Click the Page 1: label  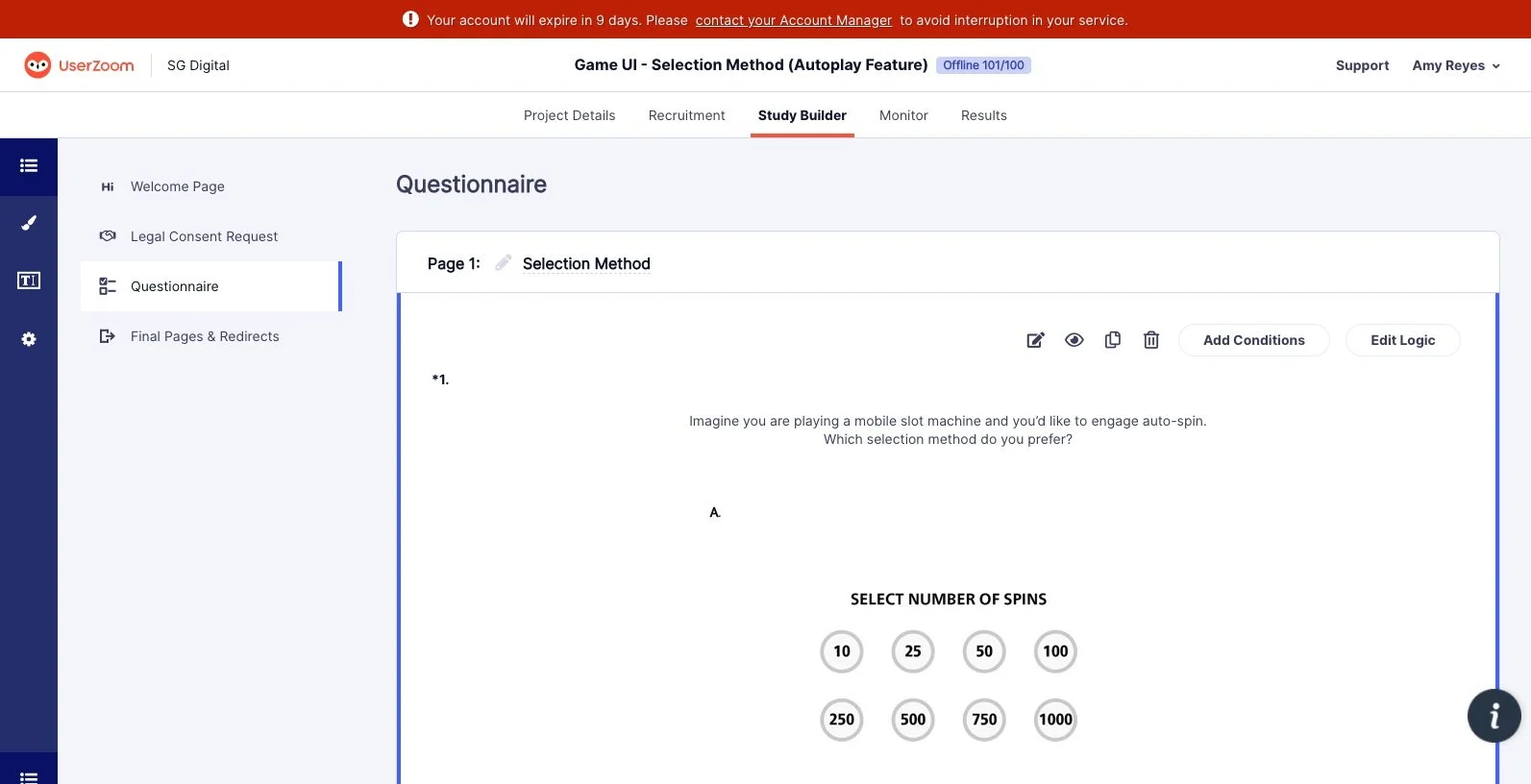[454, 264]
